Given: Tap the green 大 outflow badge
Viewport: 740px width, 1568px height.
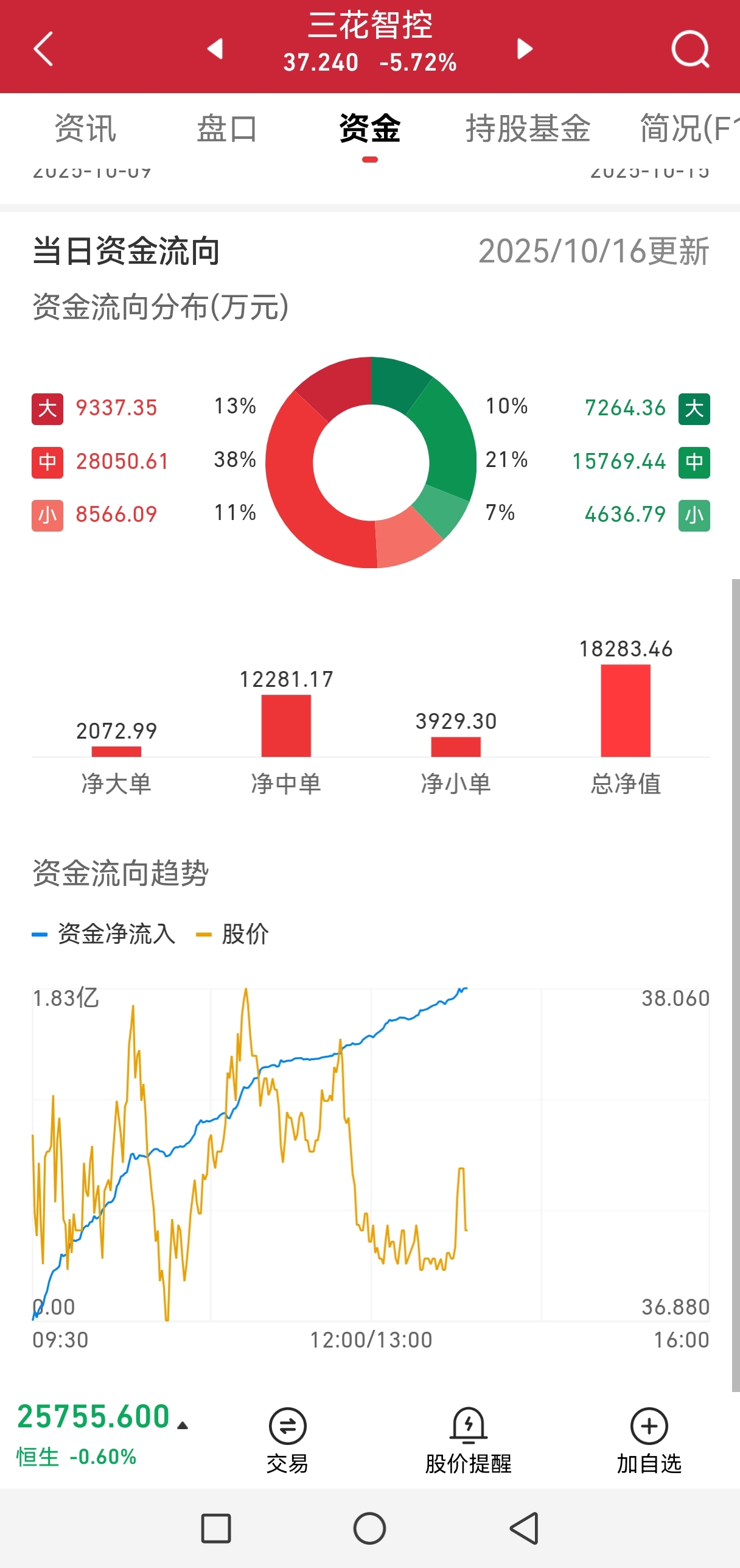Looking at the screenshot, I should pos(694,409).
